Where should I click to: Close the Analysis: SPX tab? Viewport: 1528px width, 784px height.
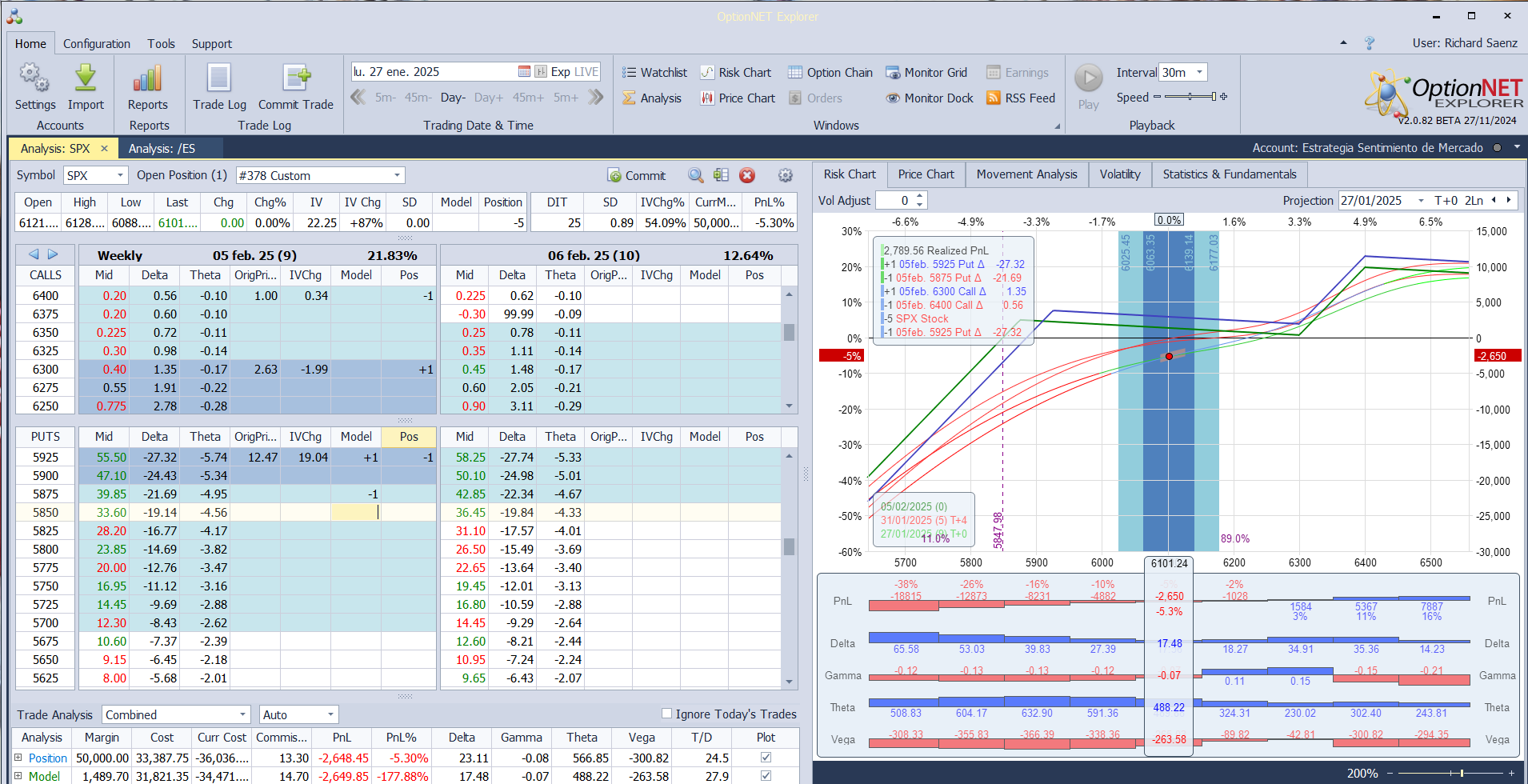[x=104, y=149]
